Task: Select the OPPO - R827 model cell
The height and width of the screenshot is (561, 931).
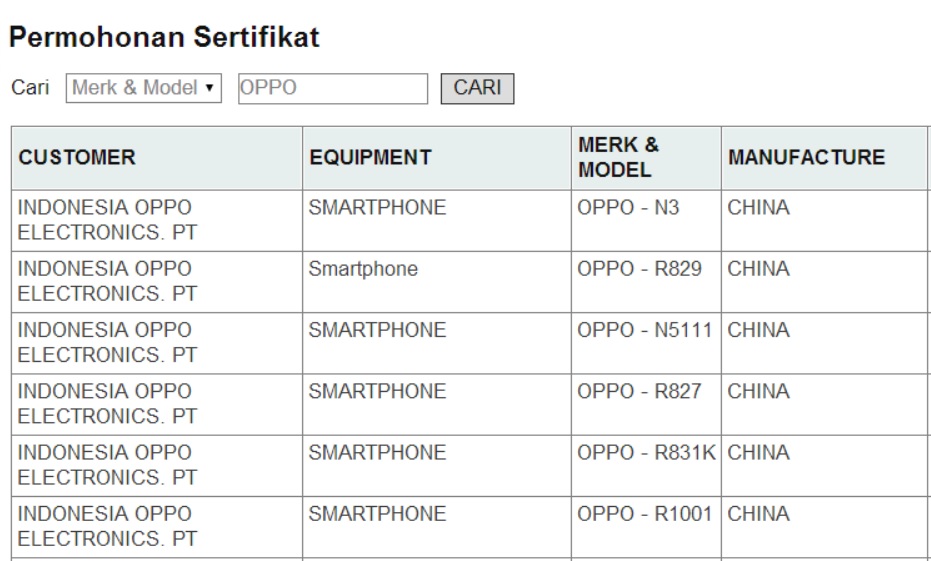Action: point(647,404)
